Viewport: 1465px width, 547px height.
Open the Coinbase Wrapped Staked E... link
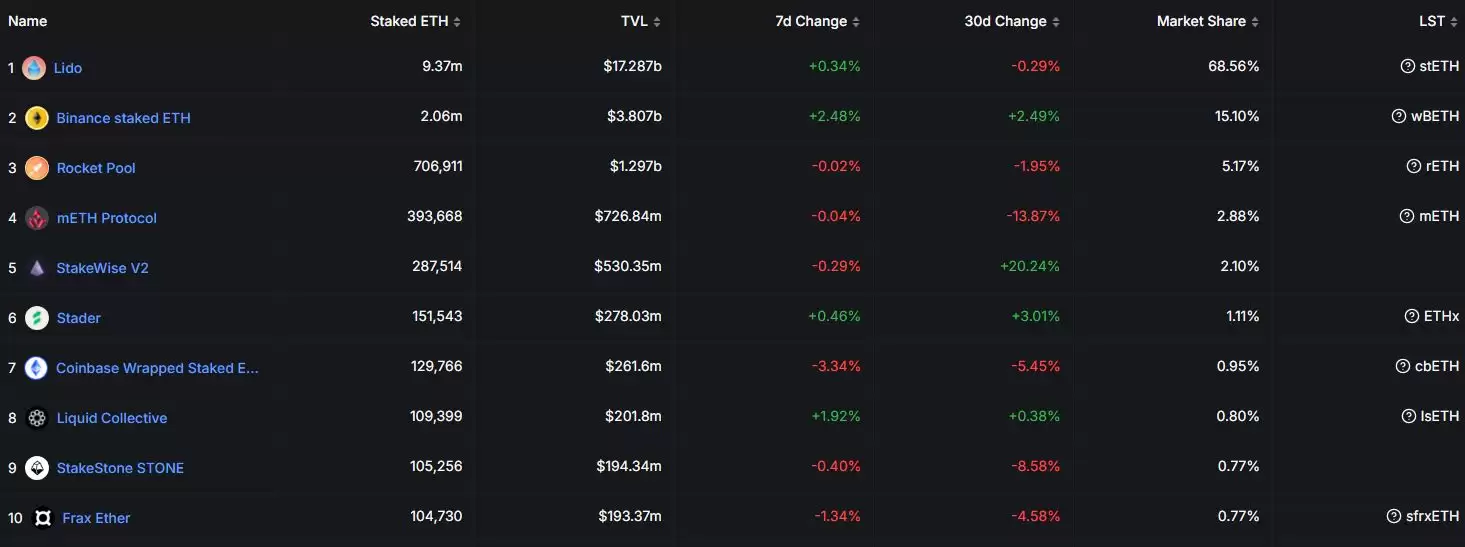[x=157, y=368]
